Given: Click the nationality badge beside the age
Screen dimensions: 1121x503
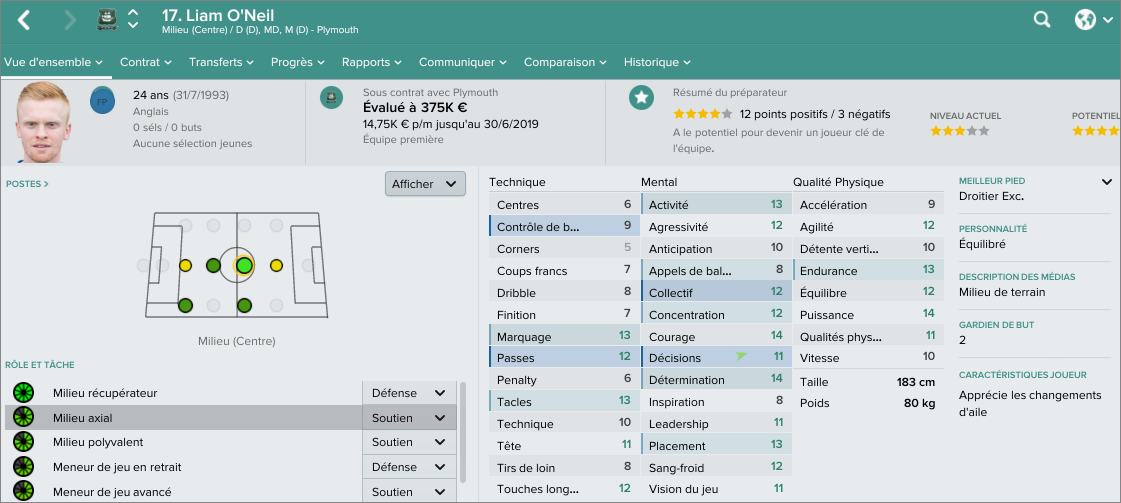Looking at the screenshot, I should [101, 101].
